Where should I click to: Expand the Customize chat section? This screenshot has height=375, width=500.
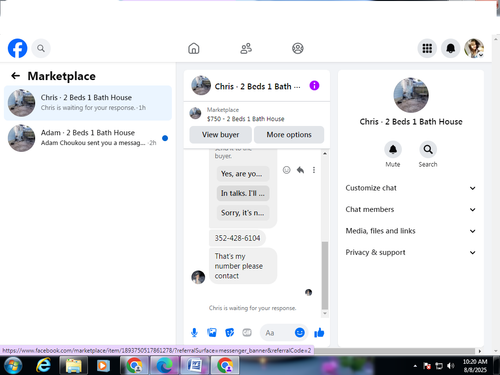click(411, 188)
